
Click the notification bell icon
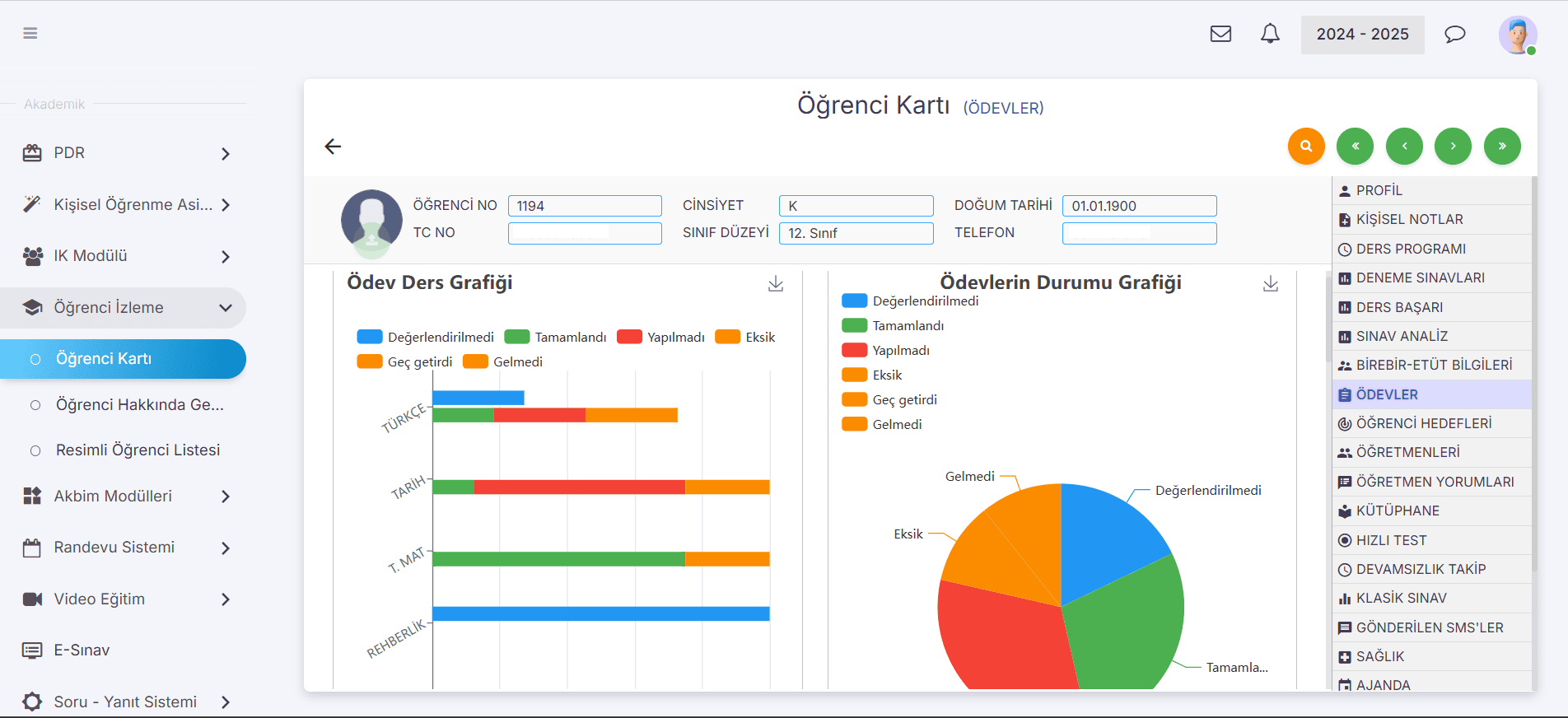click(x=1270, y=34)
